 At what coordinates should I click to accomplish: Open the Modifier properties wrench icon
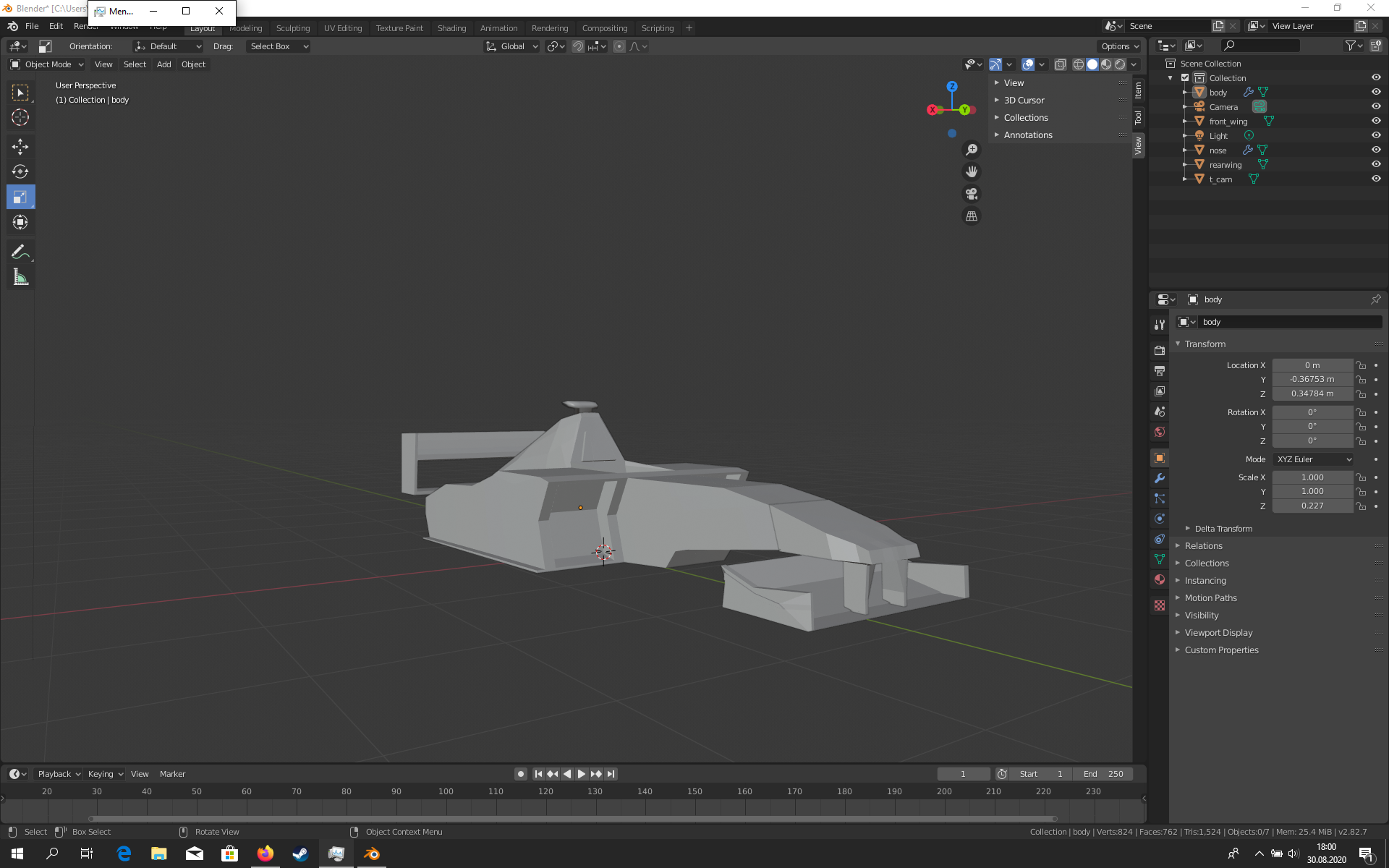pos(1160,478)
